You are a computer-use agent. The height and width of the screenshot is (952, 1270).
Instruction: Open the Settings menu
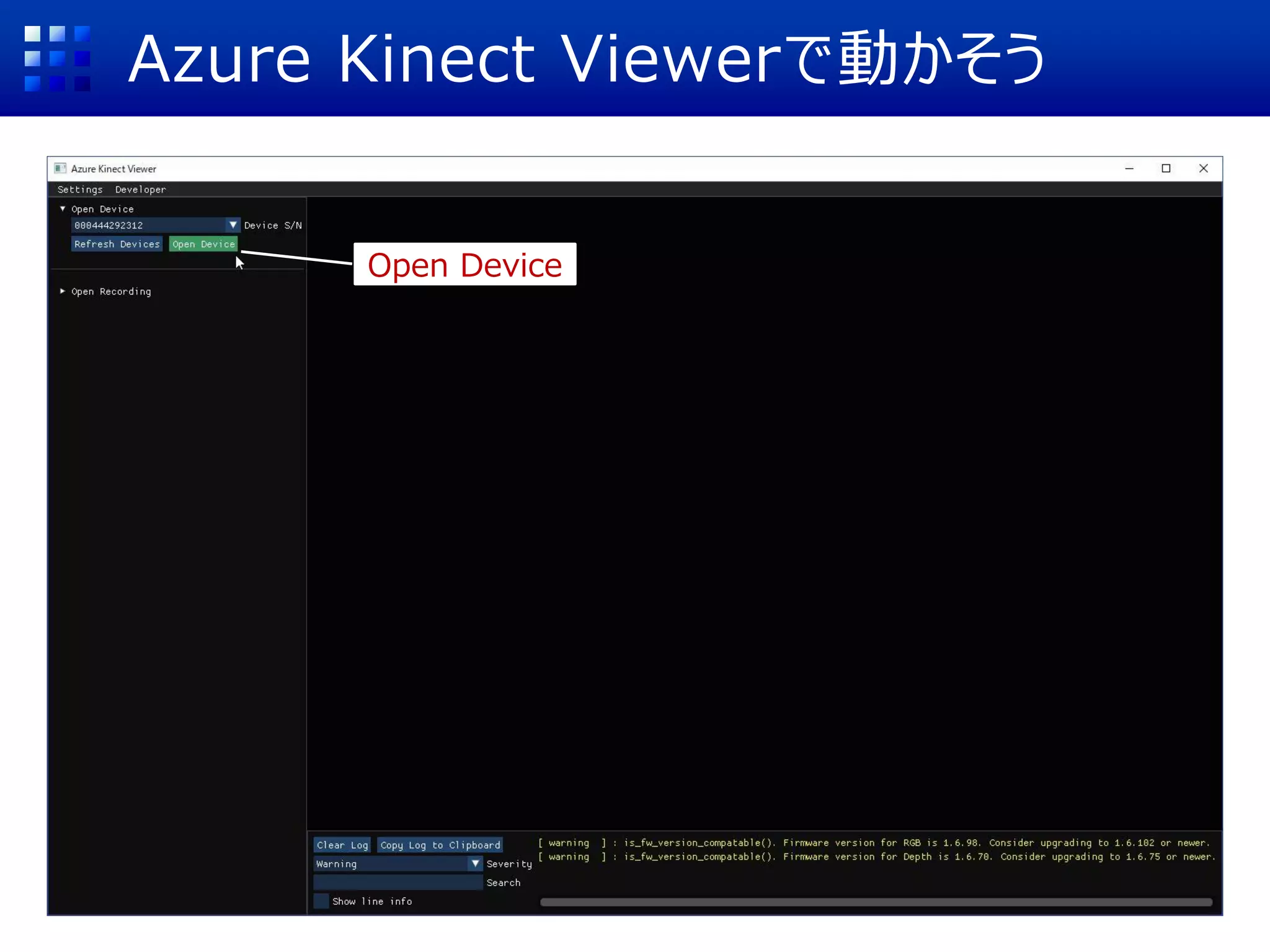tap(80, 190)
